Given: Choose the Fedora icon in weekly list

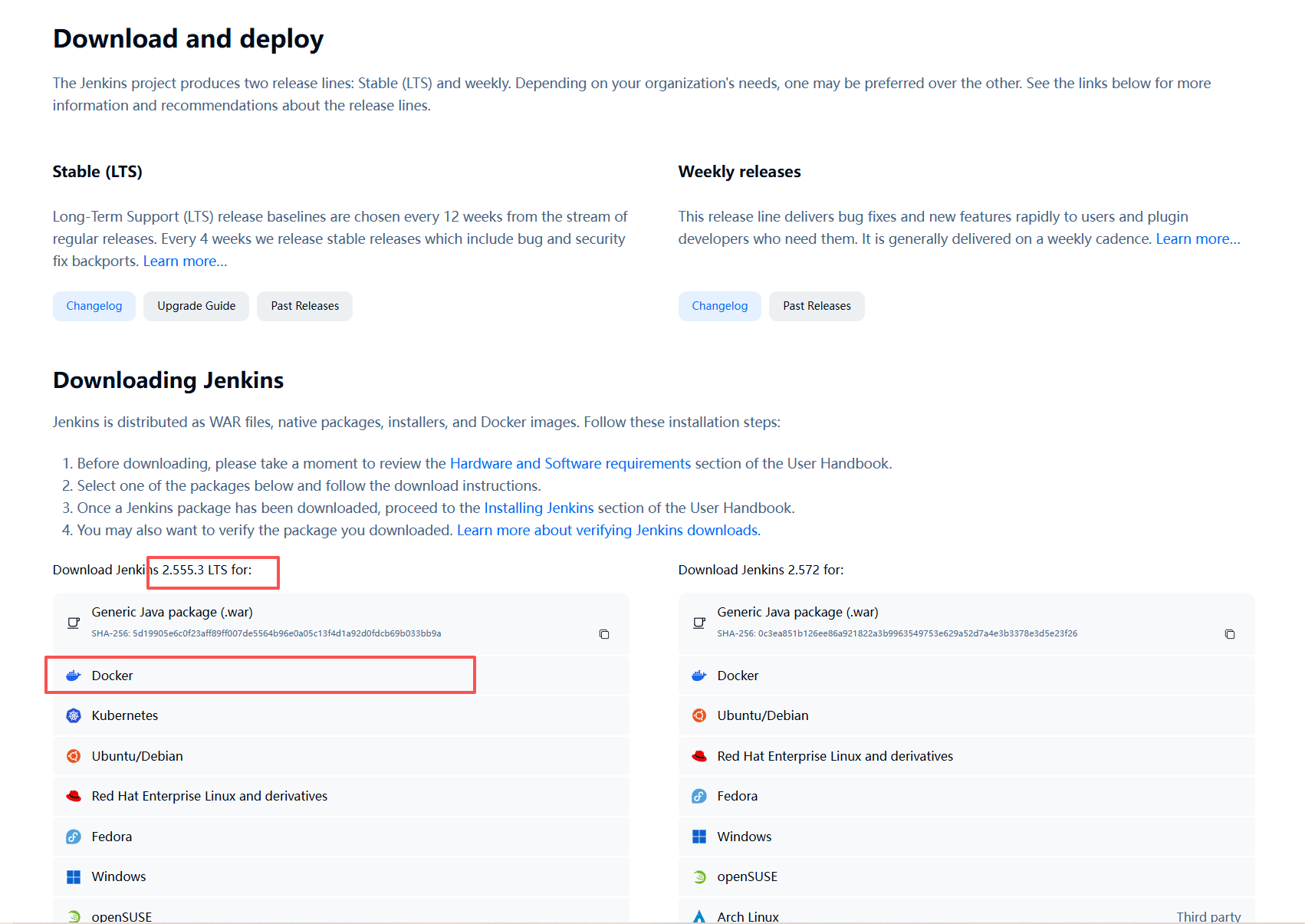Looking at the screenshot, I should coord(699,796).
